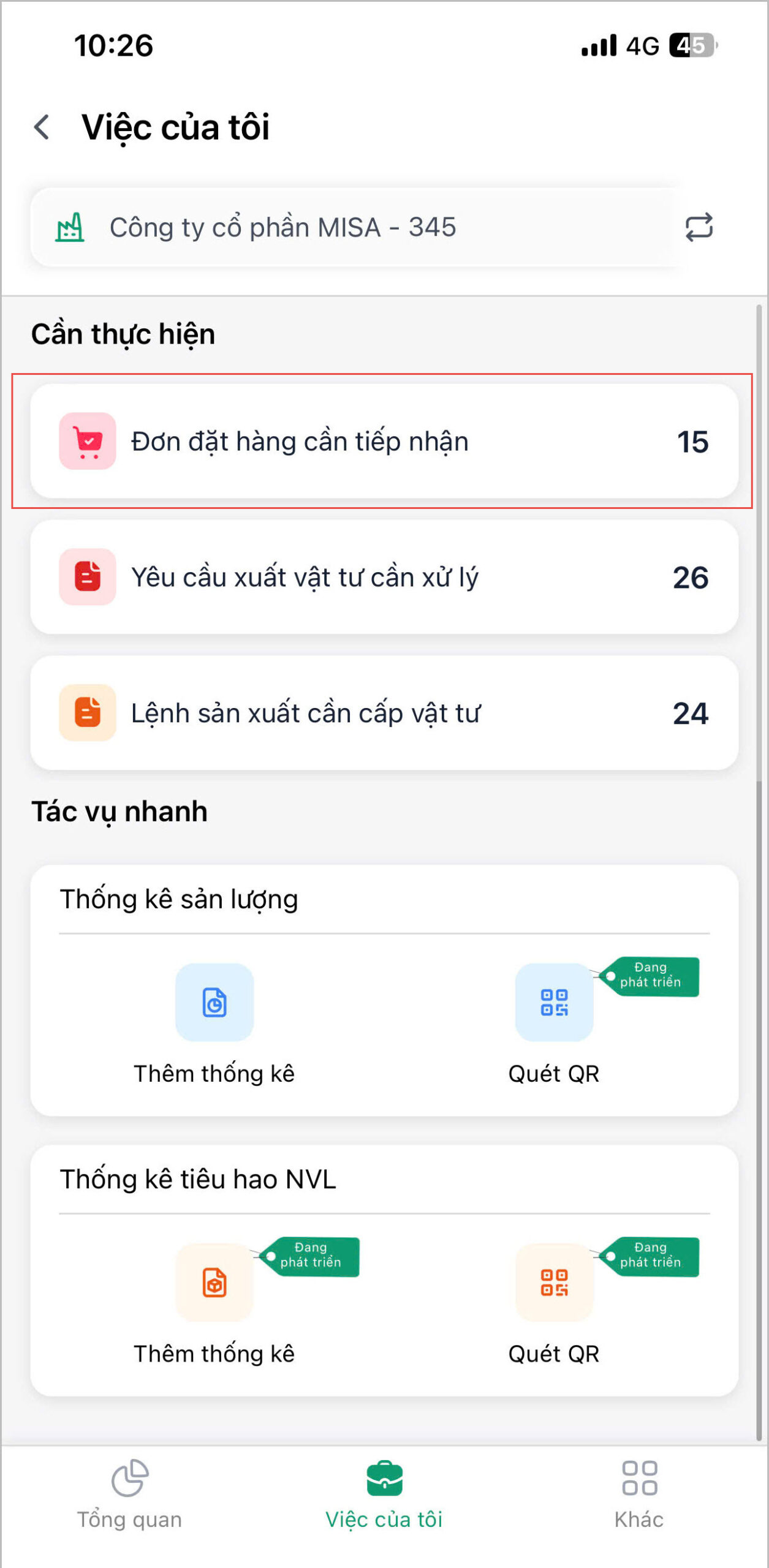Tap blue Quét QR icon under Thống kê sản lượng

[554, 1002]
